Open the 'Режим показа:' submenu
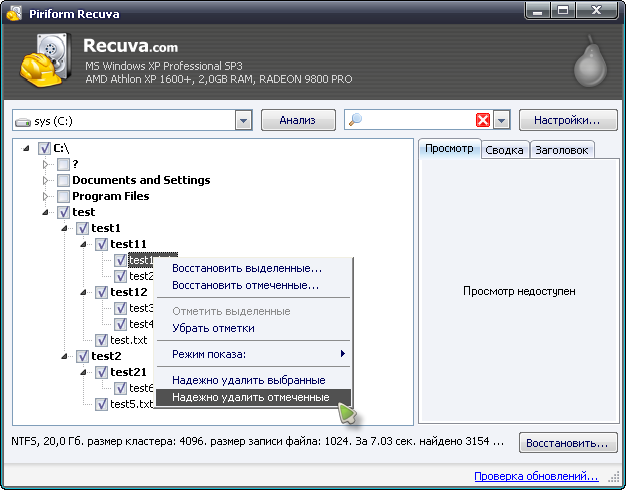626x490 pixels. point(254,354)
